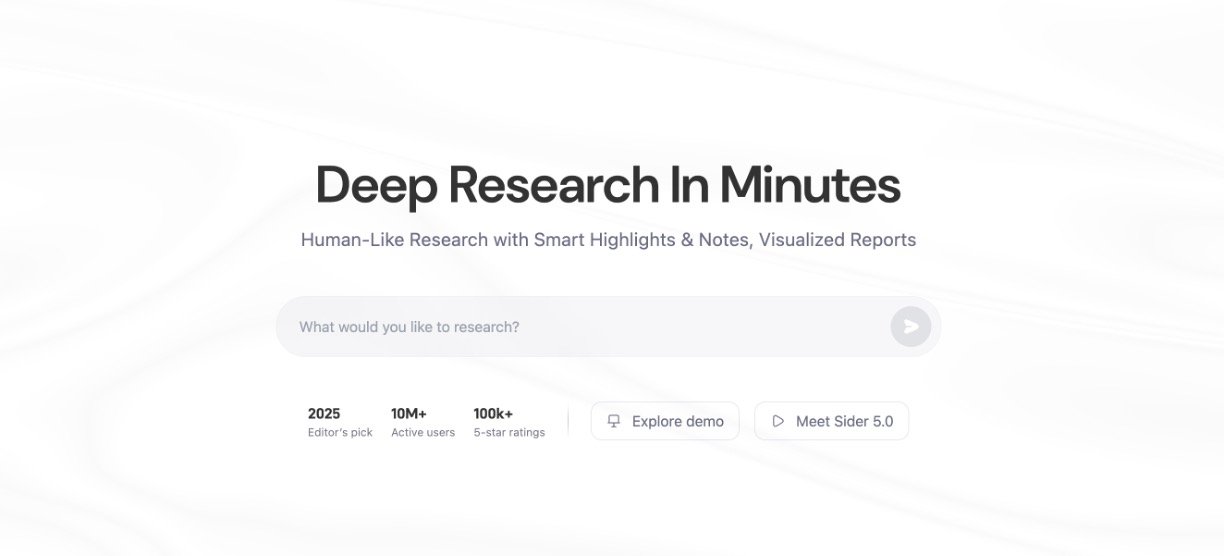This screenshot has height=556, width=1224.
Task: Click the vertical divider before Explore demo
Action: (568, 421)
